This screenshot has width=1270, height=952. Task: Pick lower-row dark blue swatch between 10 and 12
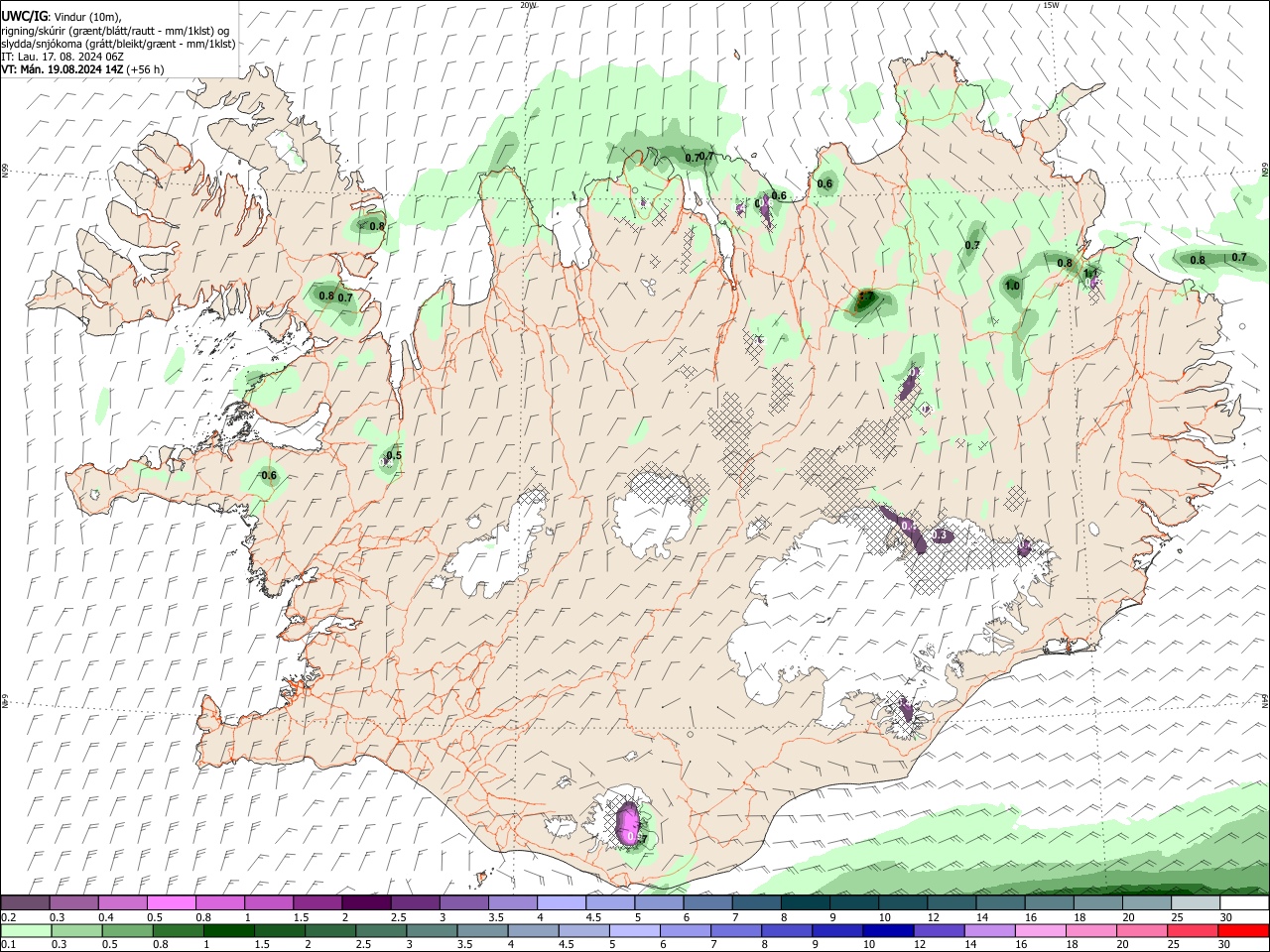[887, 930]
